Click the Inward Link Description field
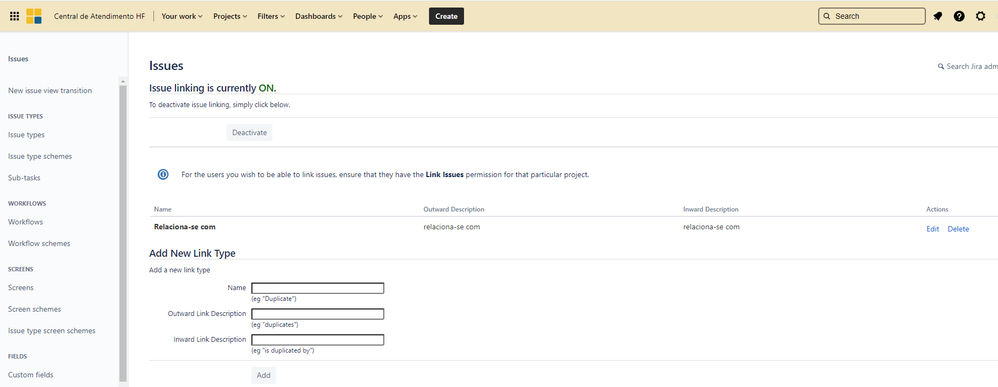 pos(318,340)
